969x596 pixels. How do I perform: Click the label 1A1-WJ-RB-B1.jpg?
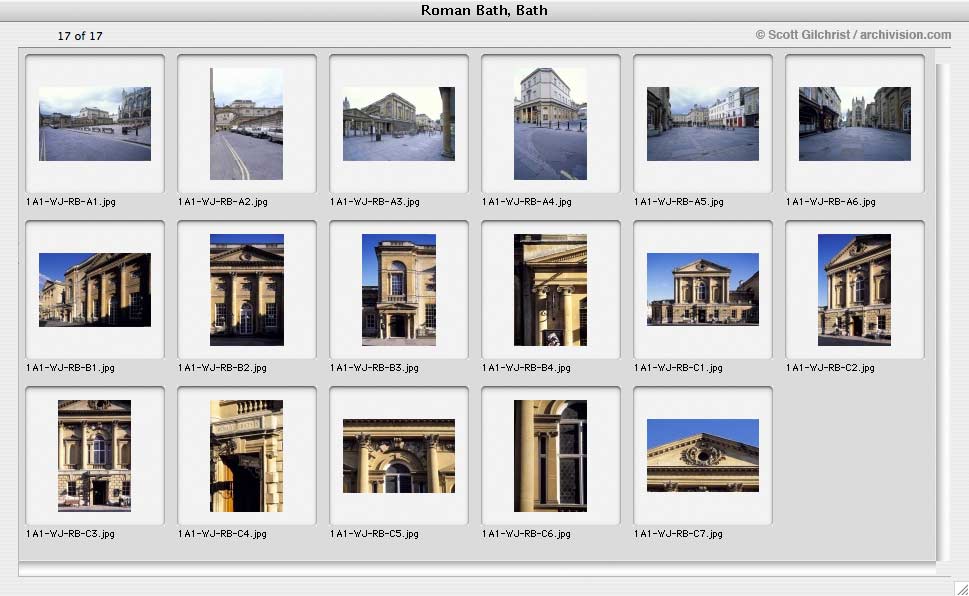tap(70, 367)
